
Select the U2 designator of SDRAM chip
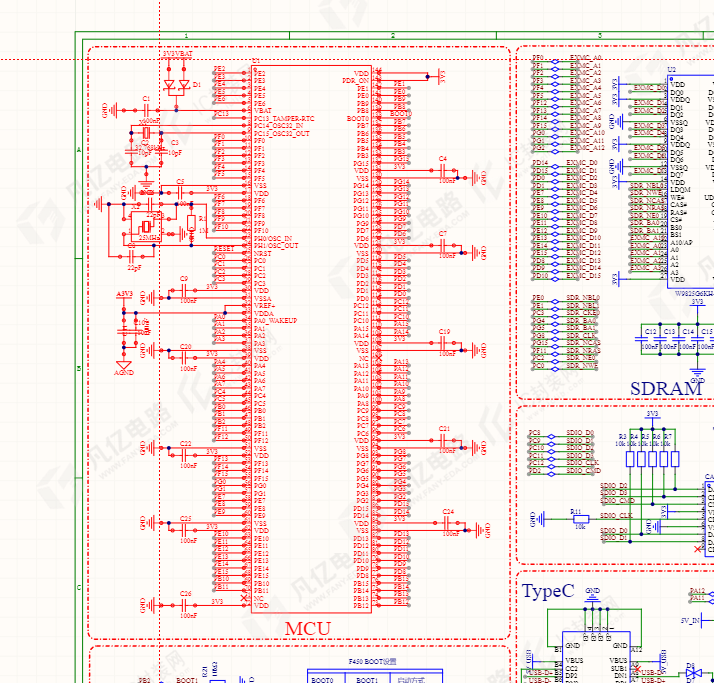tap(672, 69)
